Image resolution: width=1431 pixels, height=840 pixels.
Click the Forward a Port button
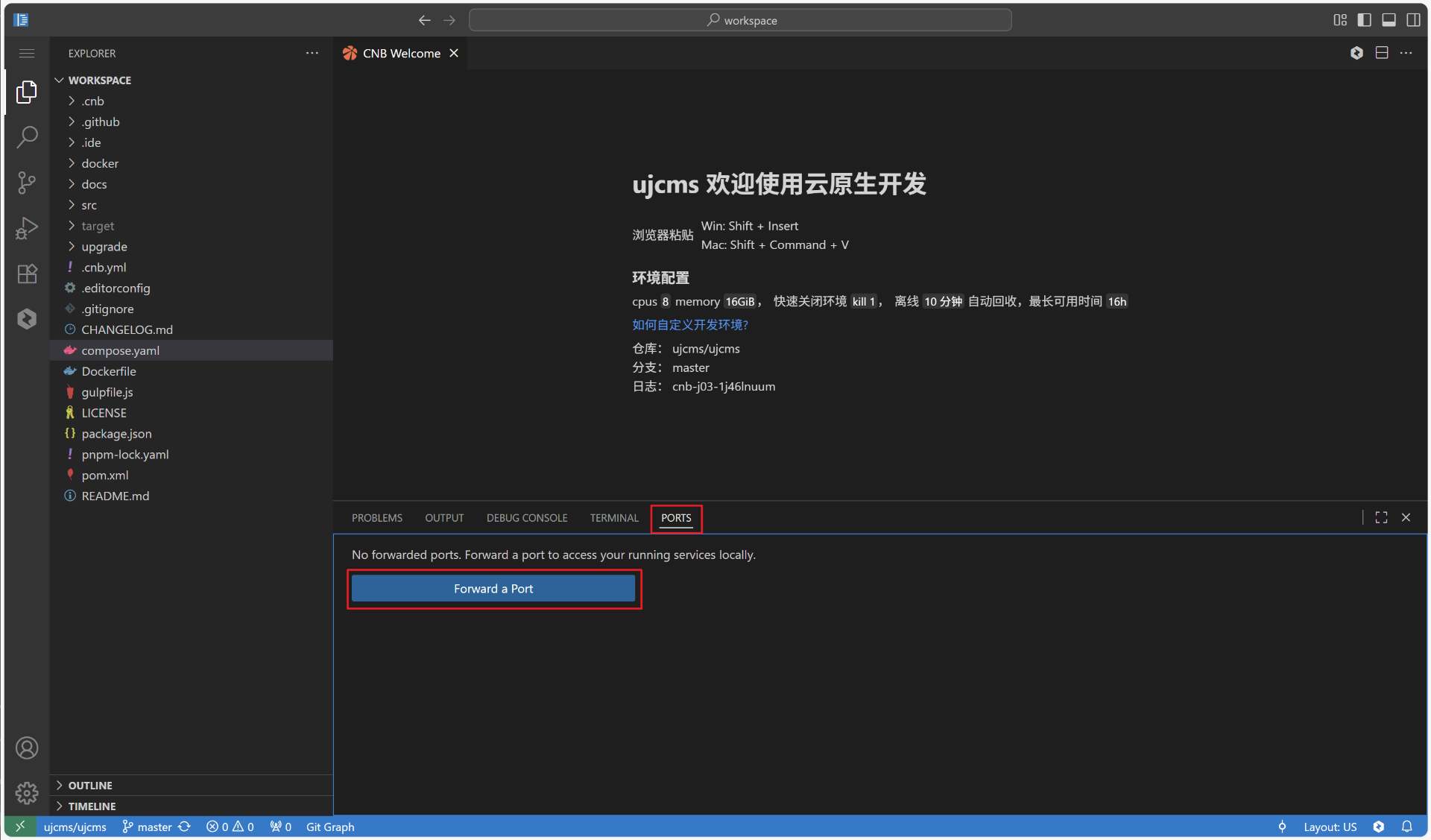point(493,589)
